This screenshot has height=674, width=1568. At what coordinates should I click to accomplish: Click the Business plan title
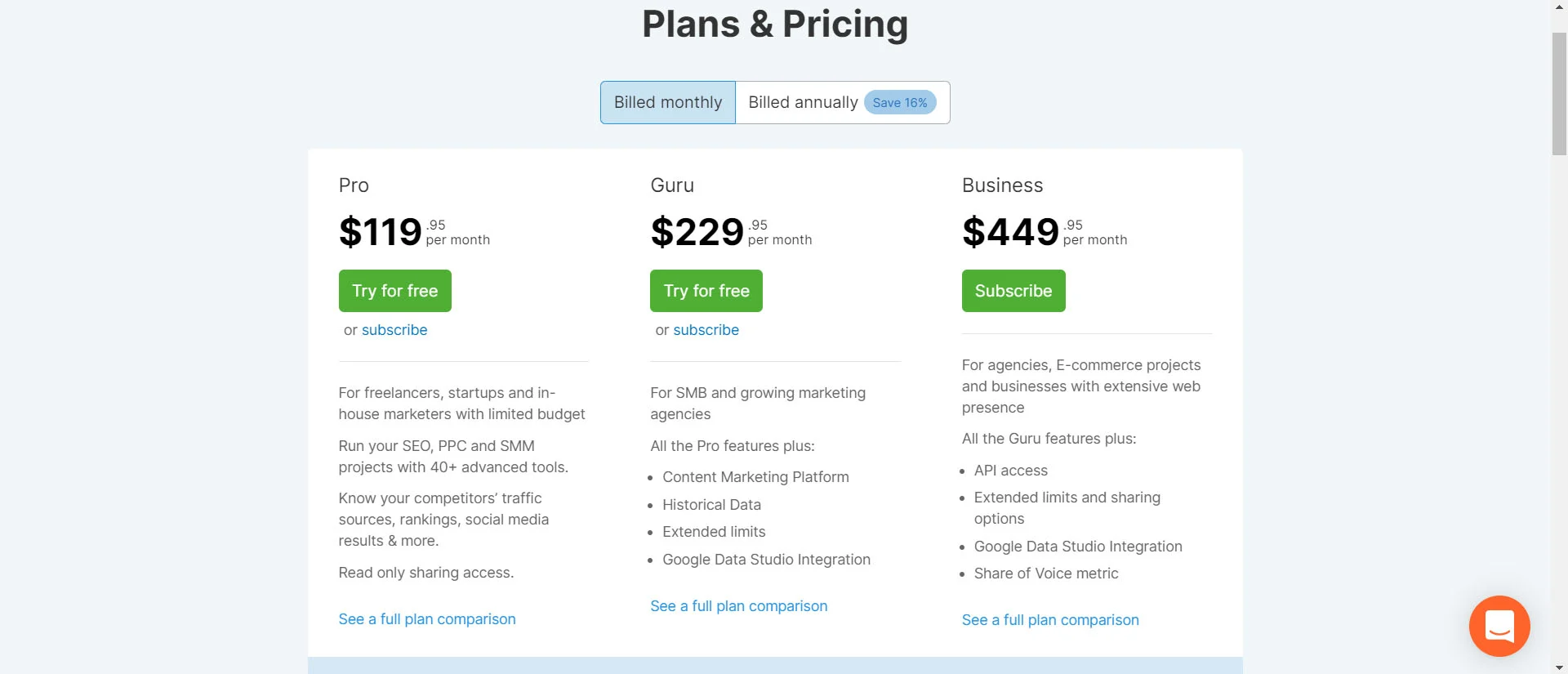point(1002,185)
